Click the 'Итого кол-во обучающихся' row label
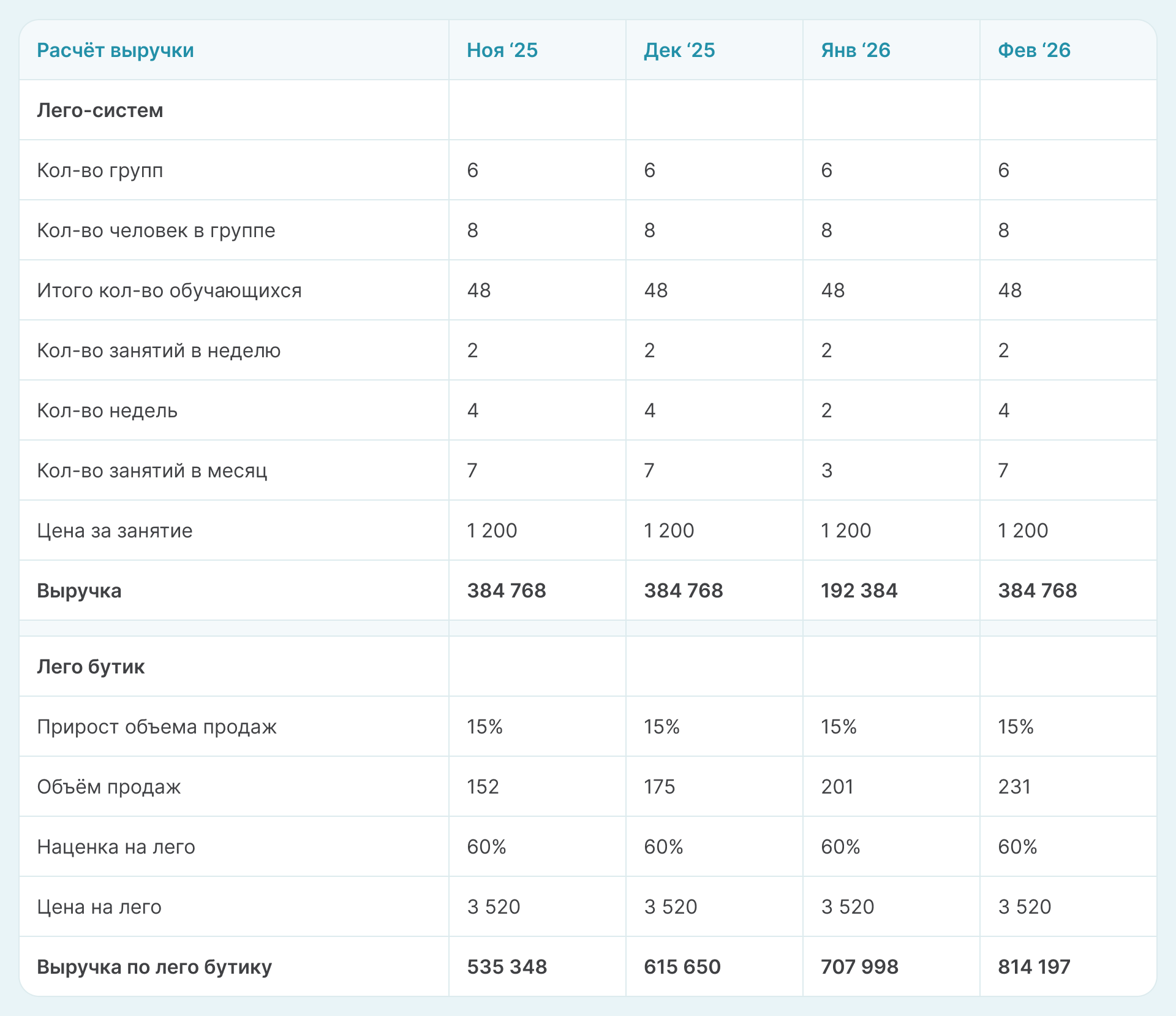This screenshot has width=1176, height=1016. pyautogui.click(x=169, y=290)
